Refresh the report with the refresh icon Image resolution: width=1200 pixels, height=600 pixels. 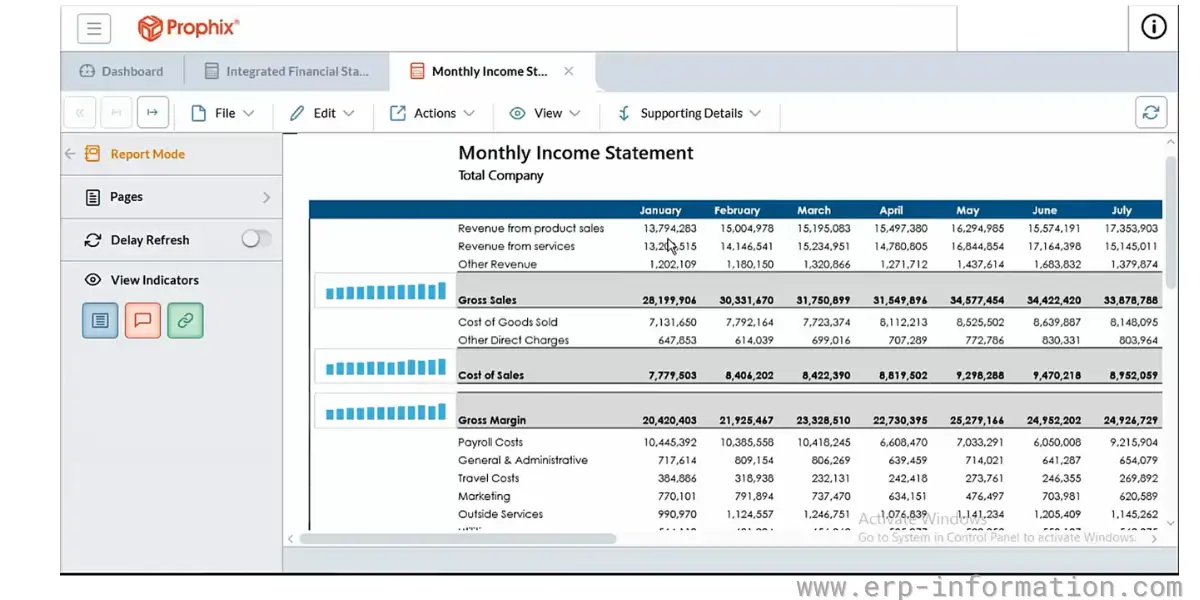coord(1151,113)
